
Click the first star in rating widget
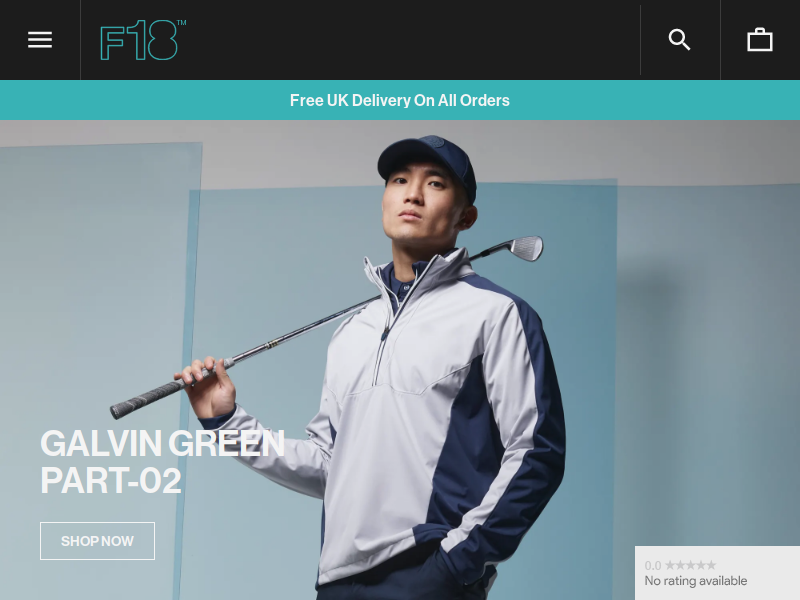[x=670, y=565]
